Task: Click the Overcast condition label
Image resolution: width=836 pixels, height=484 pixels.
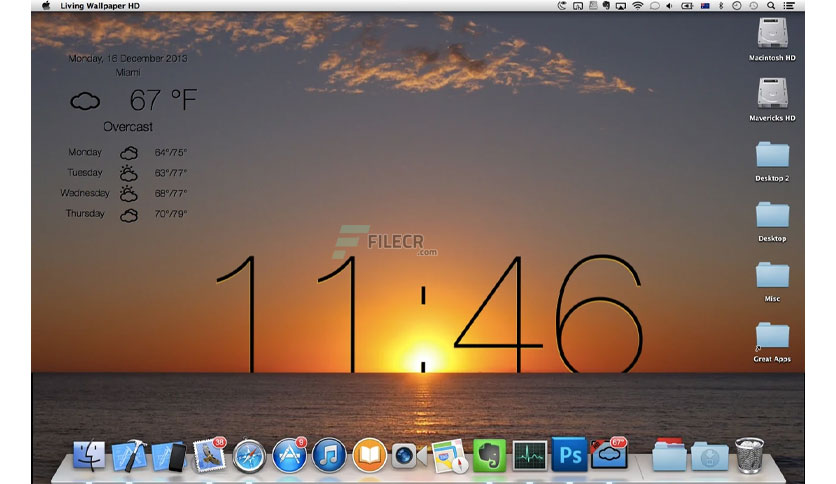Action: click(x=128, y=127)
